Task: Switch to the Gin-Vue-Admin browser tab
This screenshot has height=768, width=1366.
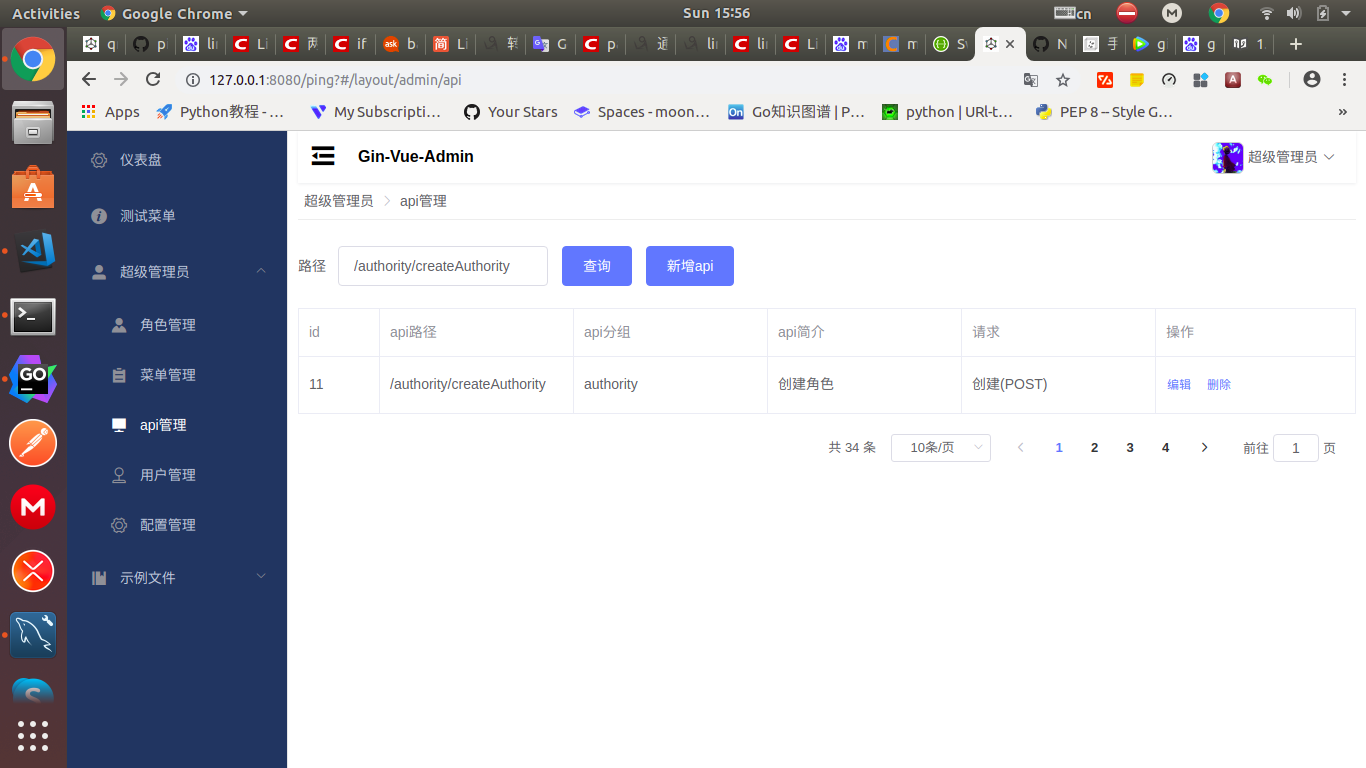Action: [x=994, y=44]
